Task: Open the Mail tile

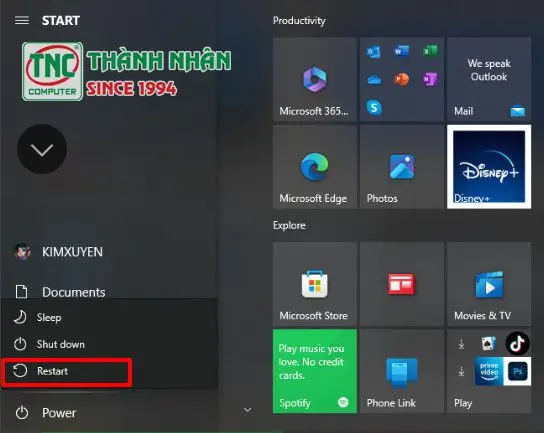Action: (x=489, y=79)
